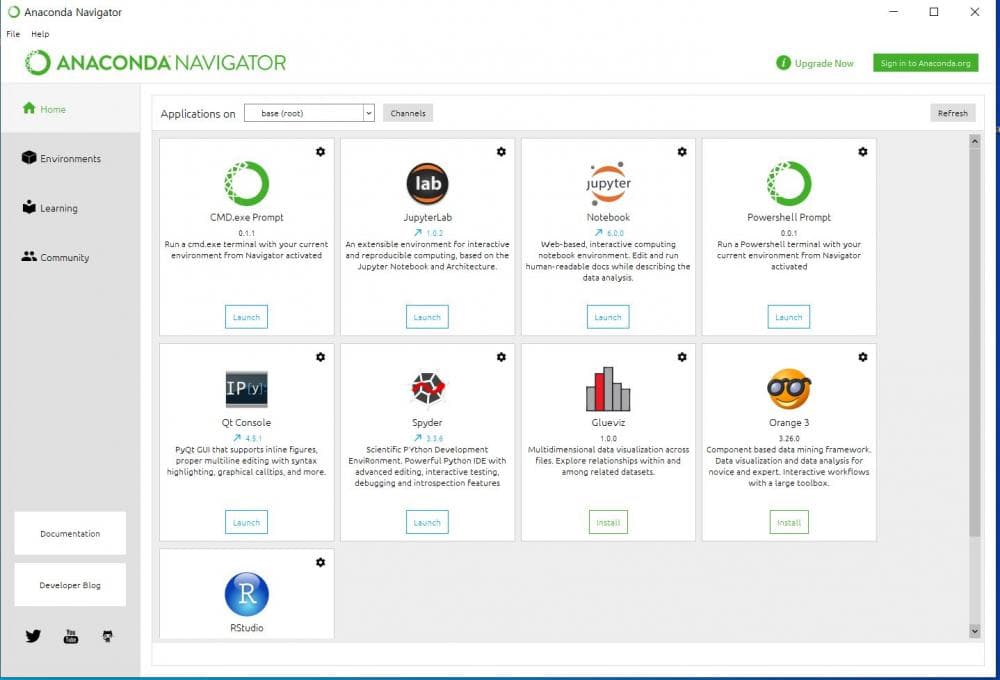
Task: Click the JupyterLab application icon
Action: coord(427,184)
